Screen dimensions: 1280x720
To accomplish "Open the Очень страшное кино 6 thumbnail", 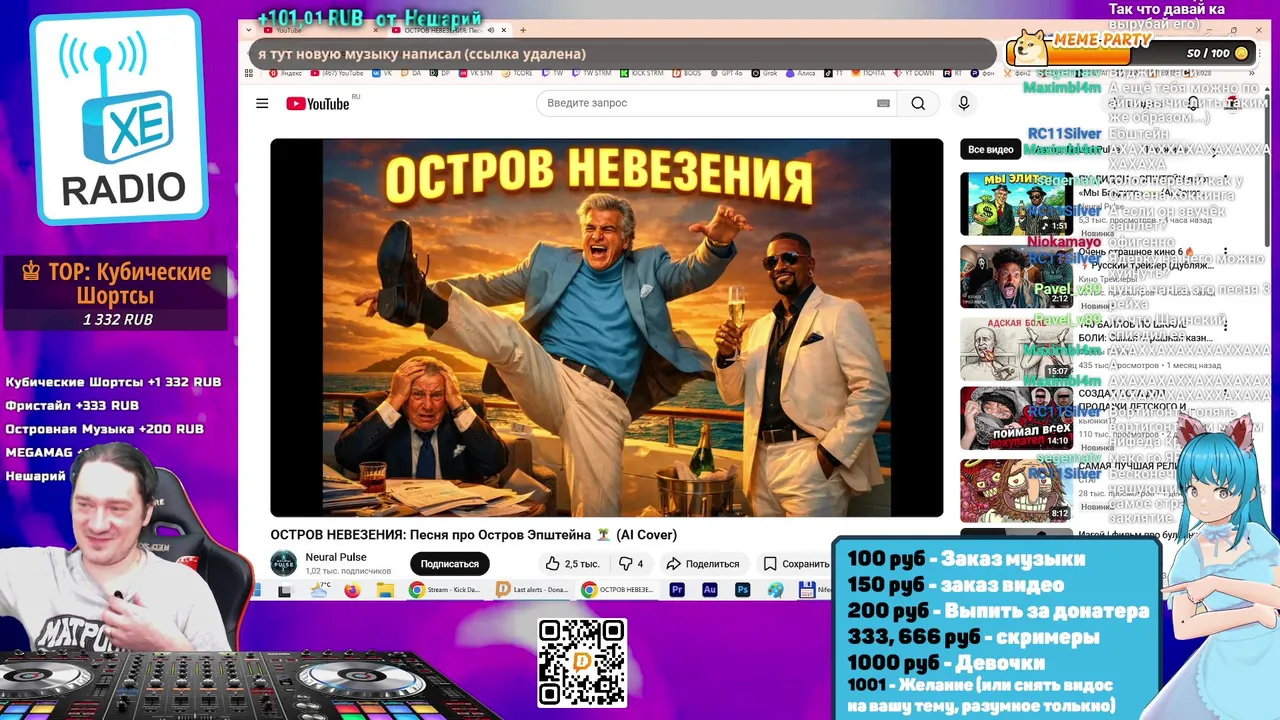I will pyautogui.click(x=1016, y=277).
